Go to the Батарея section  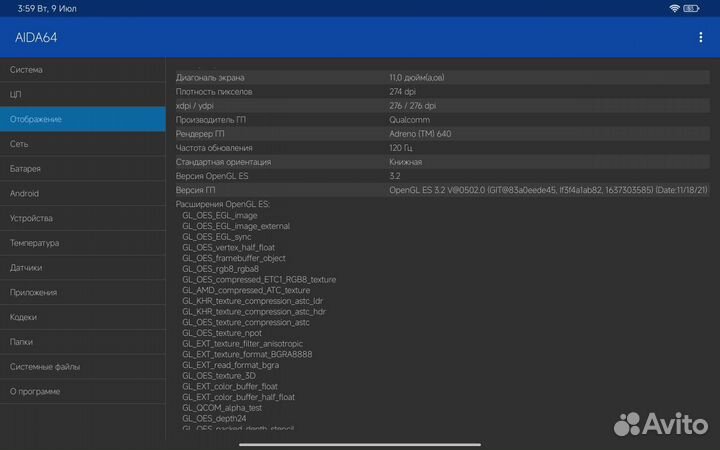pyautogui.click(x=83, y=169)
